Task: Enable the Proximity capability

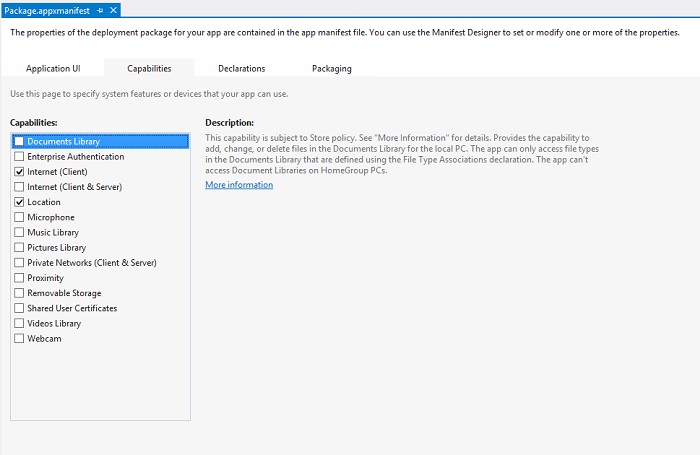Action: click(x=19, y=278)
